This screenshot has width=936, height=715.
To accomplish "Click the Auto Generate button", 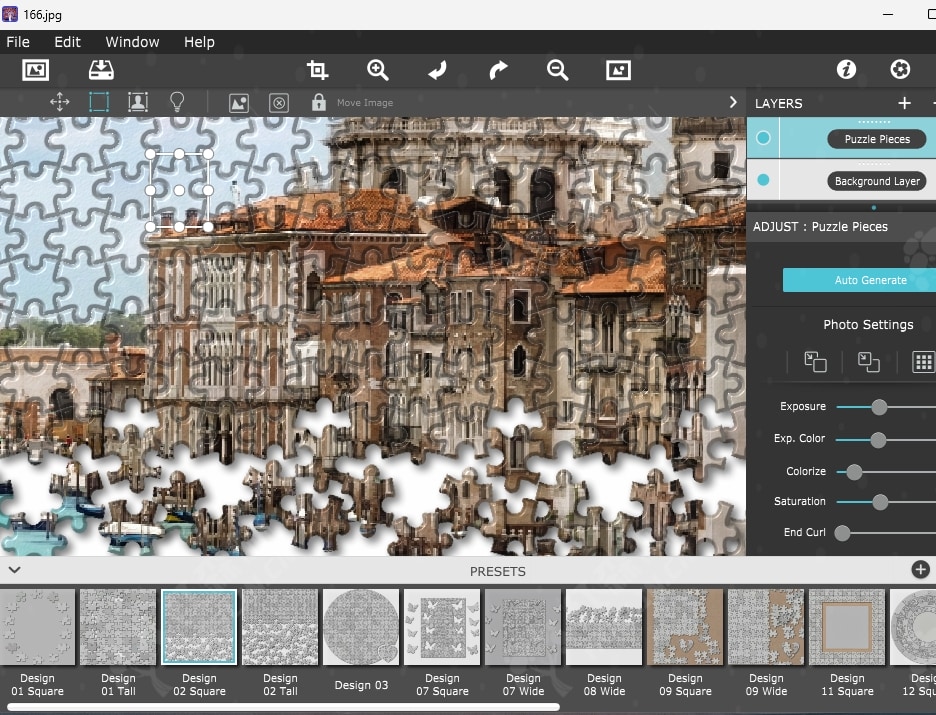I will [868, 280].
